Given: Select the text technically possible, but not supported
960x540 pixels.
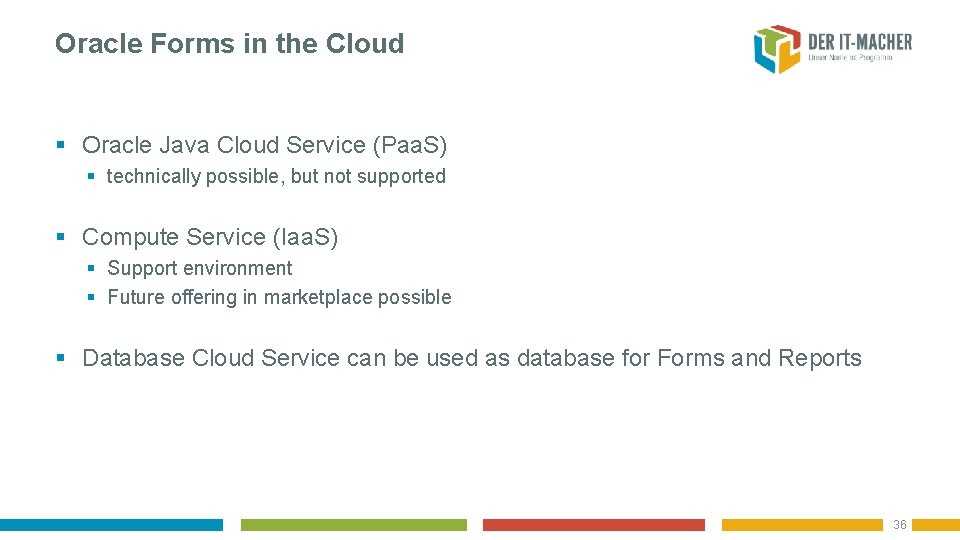Looking at the screenshot, I should (x=276, y=177).
